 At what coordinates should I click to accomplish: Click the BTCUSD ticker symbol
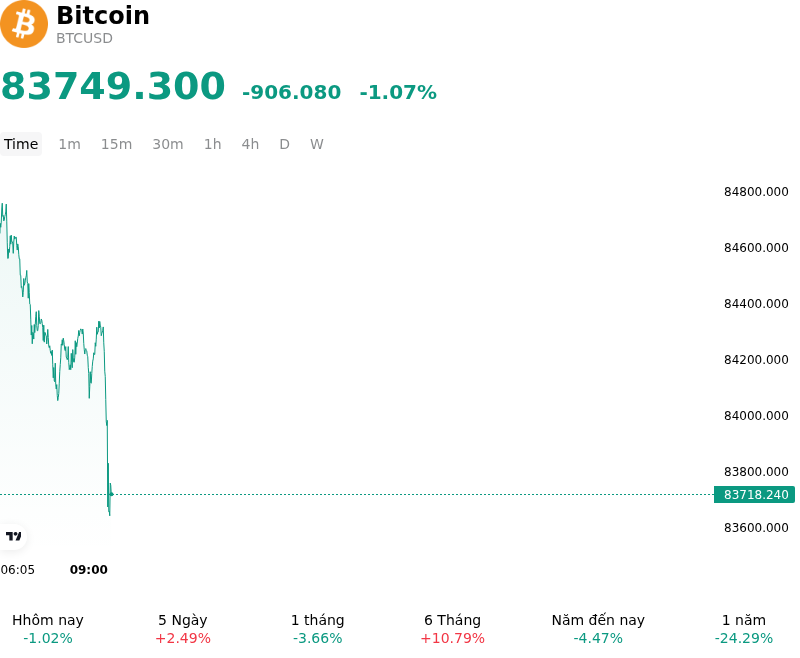[84, 38]
